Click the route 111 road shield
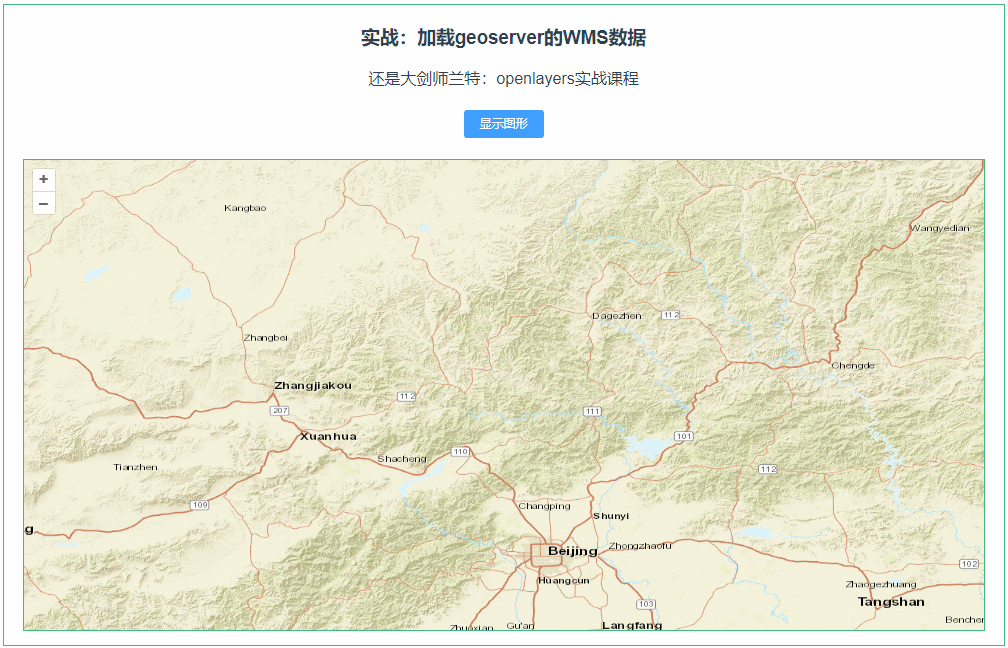 tap(593, 410)
